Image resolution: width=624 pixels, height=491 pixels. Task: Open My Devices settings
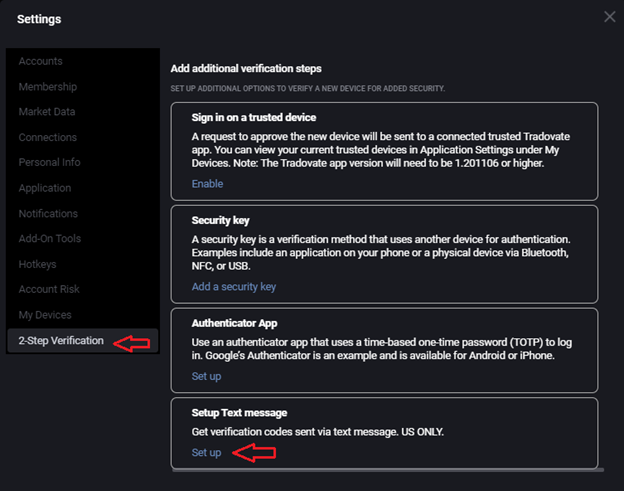[x=45, y=315]
